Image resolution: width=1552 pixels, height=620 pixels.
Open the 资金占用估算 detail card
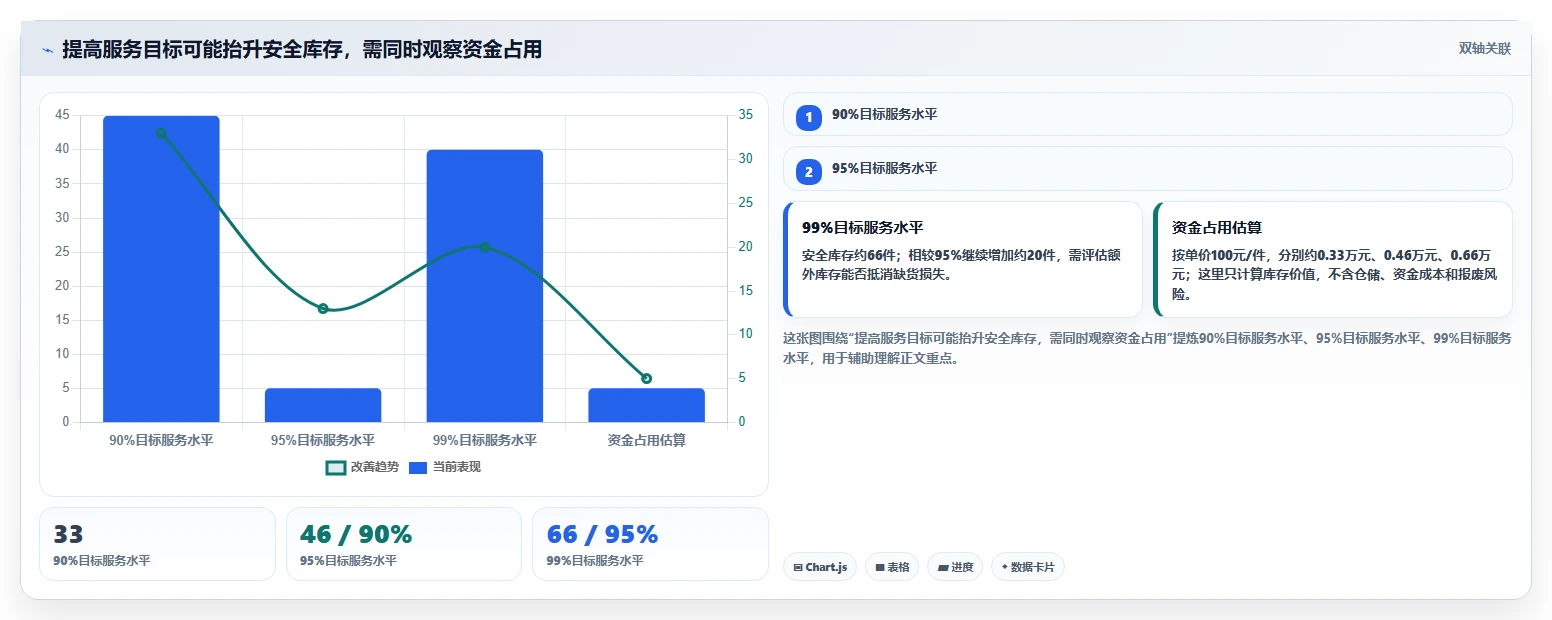[x=1333, y=260]
